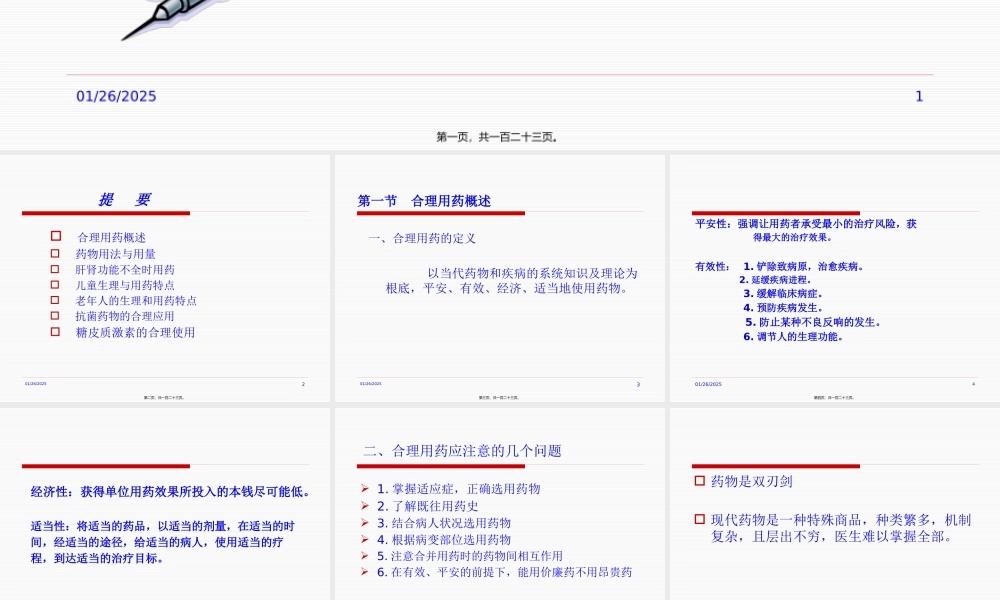
Task: Select the slide titled "提 要"
Action: coord(125,198)
